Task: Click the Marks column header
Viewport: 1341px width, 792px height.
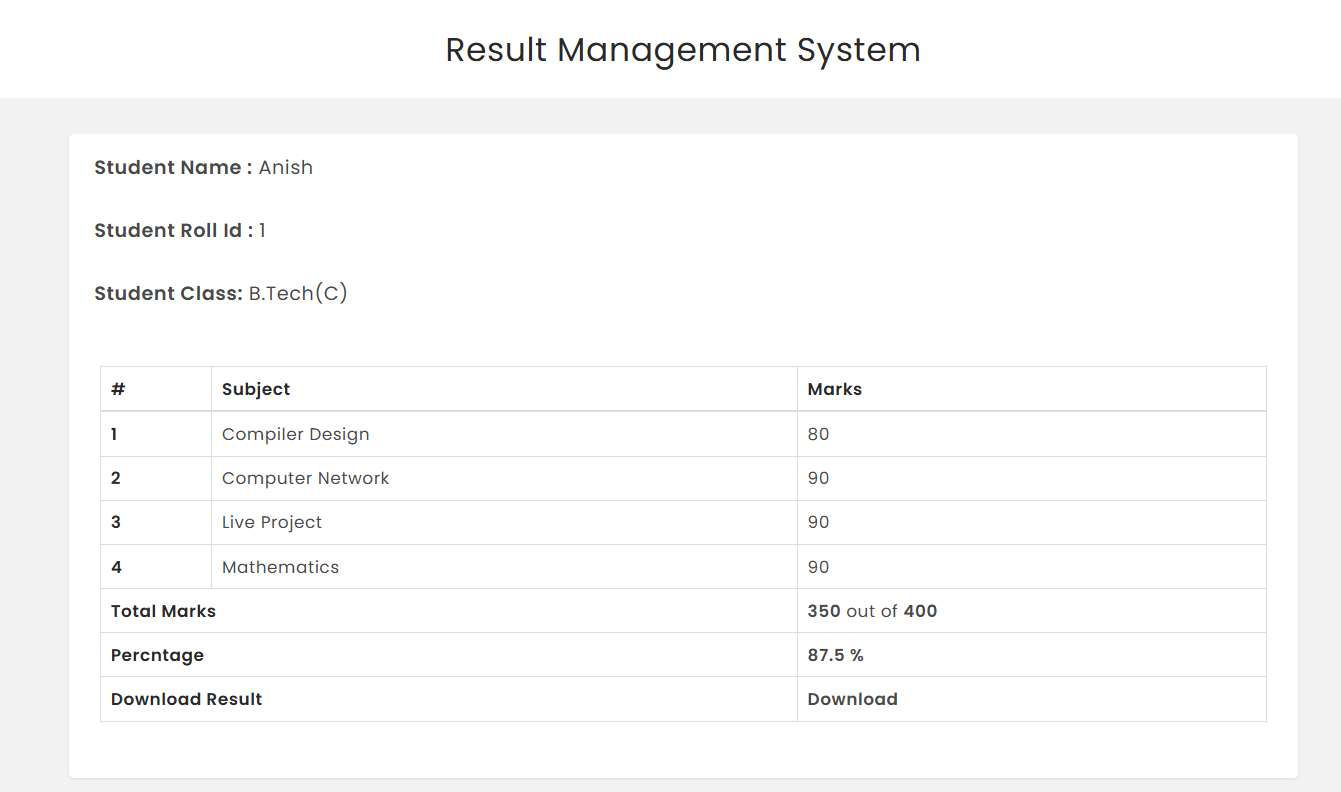Action: (835, 389)
